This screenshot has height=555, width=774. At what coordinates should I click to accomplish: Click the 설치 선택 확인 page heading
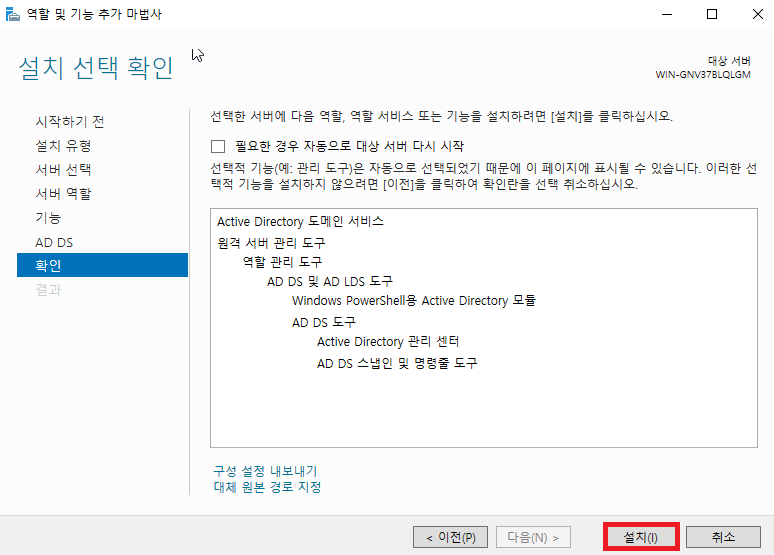[96, 68]
